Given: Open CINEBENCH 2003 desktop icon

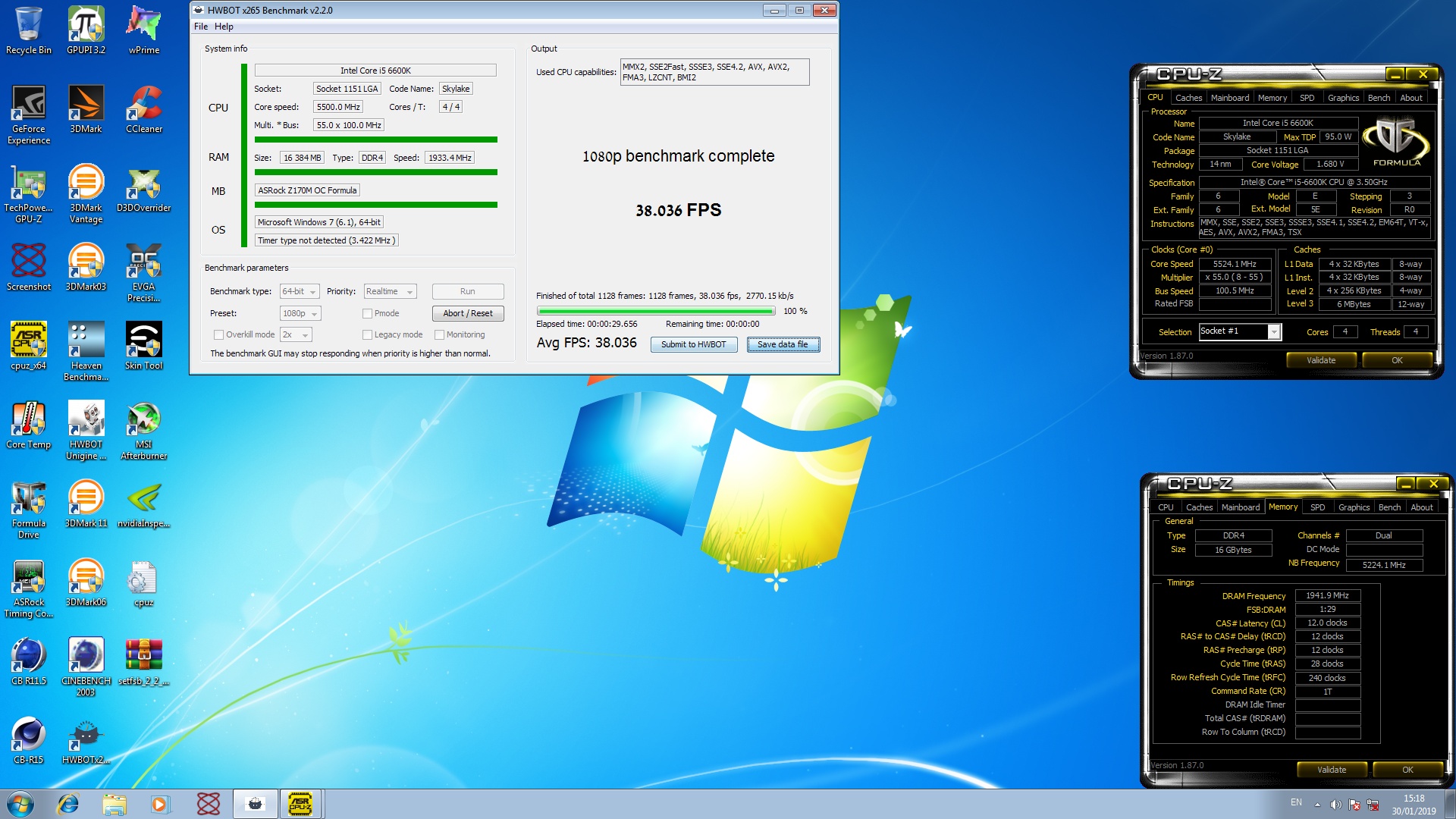Looking at the screenshot, I should (86, 667).
